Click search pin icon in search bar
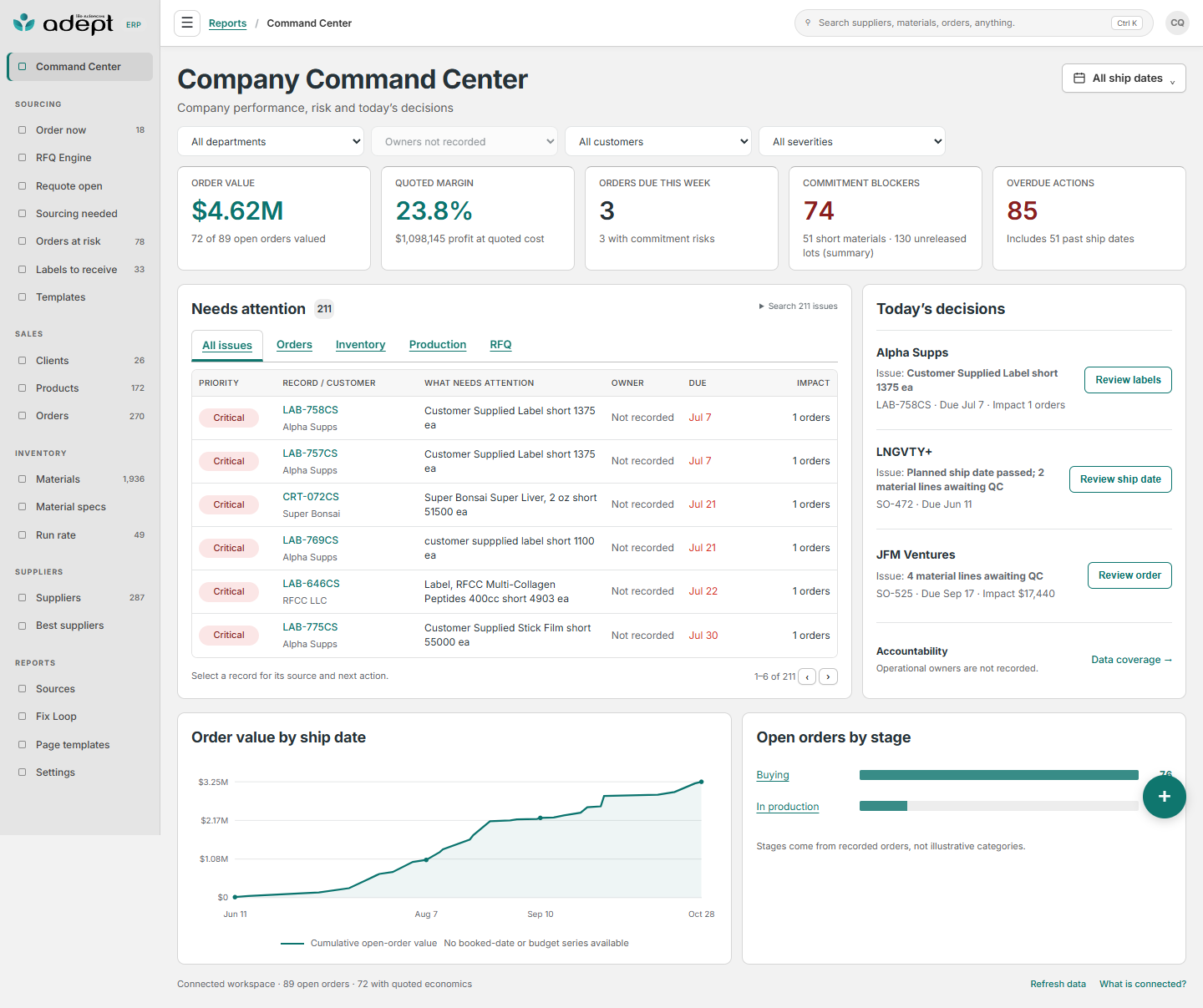Viewport: 1203px width, 1008px height. [x=808, y=23]
